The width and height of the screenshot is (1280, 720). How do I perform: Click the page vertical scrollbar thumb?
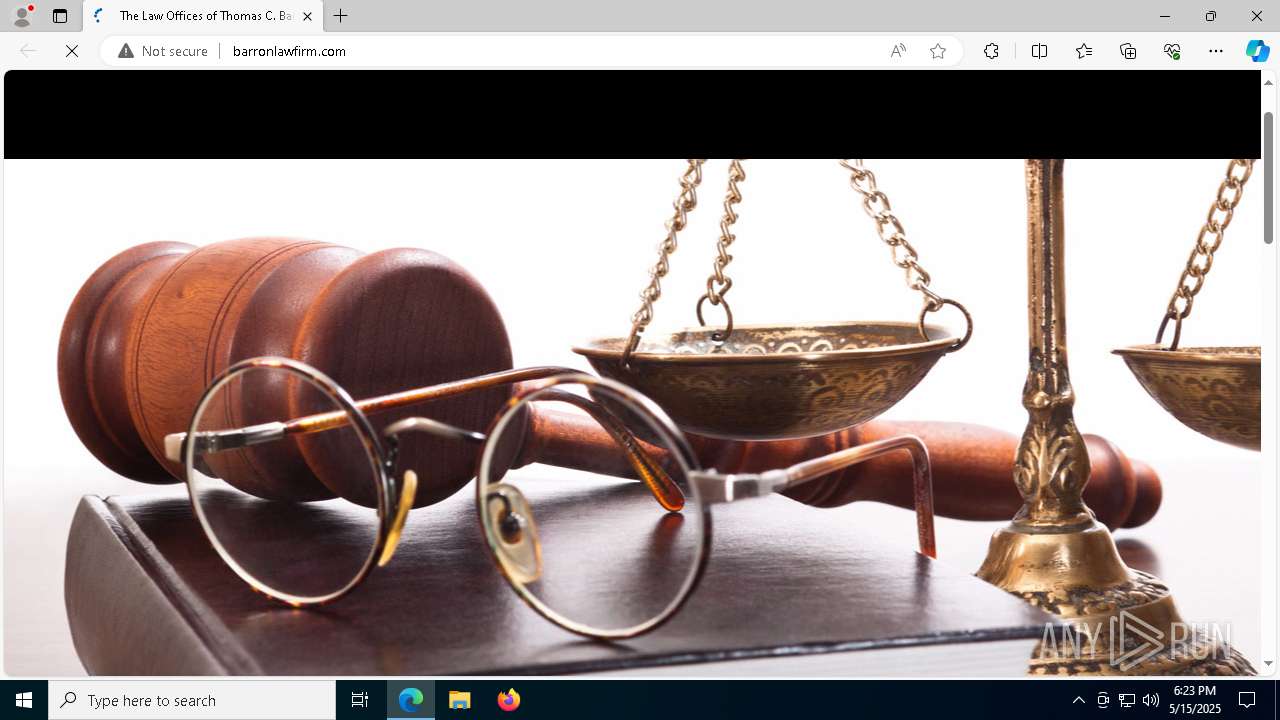(1268, 177)
